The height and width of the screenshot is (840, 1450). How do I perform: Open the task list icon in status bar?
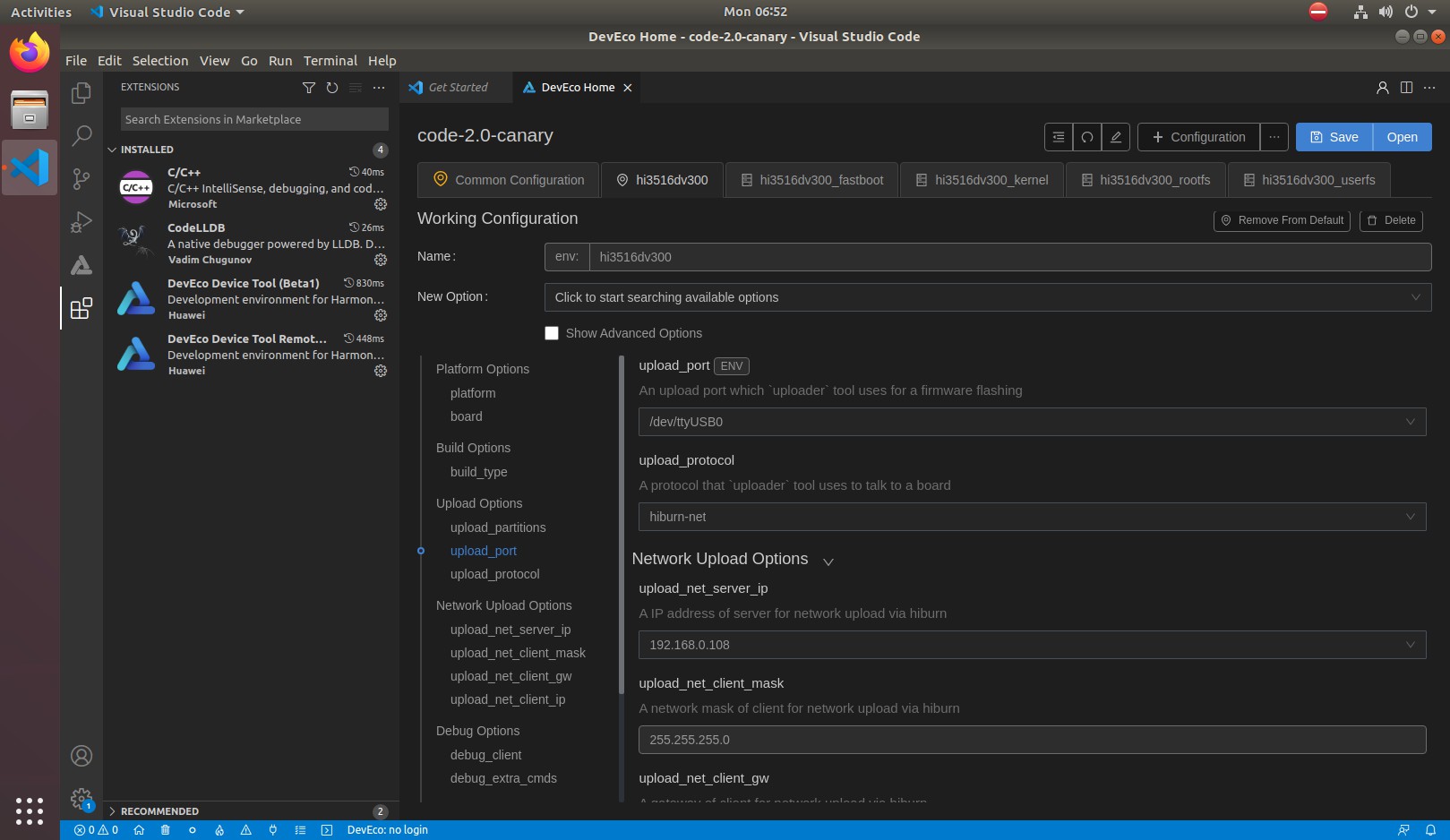coord(300,830)
